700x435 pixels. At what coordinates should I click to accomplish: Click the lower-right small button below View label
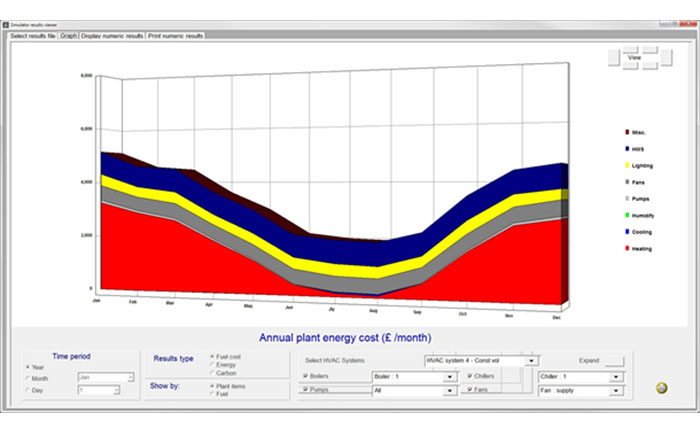click(650, 66)
